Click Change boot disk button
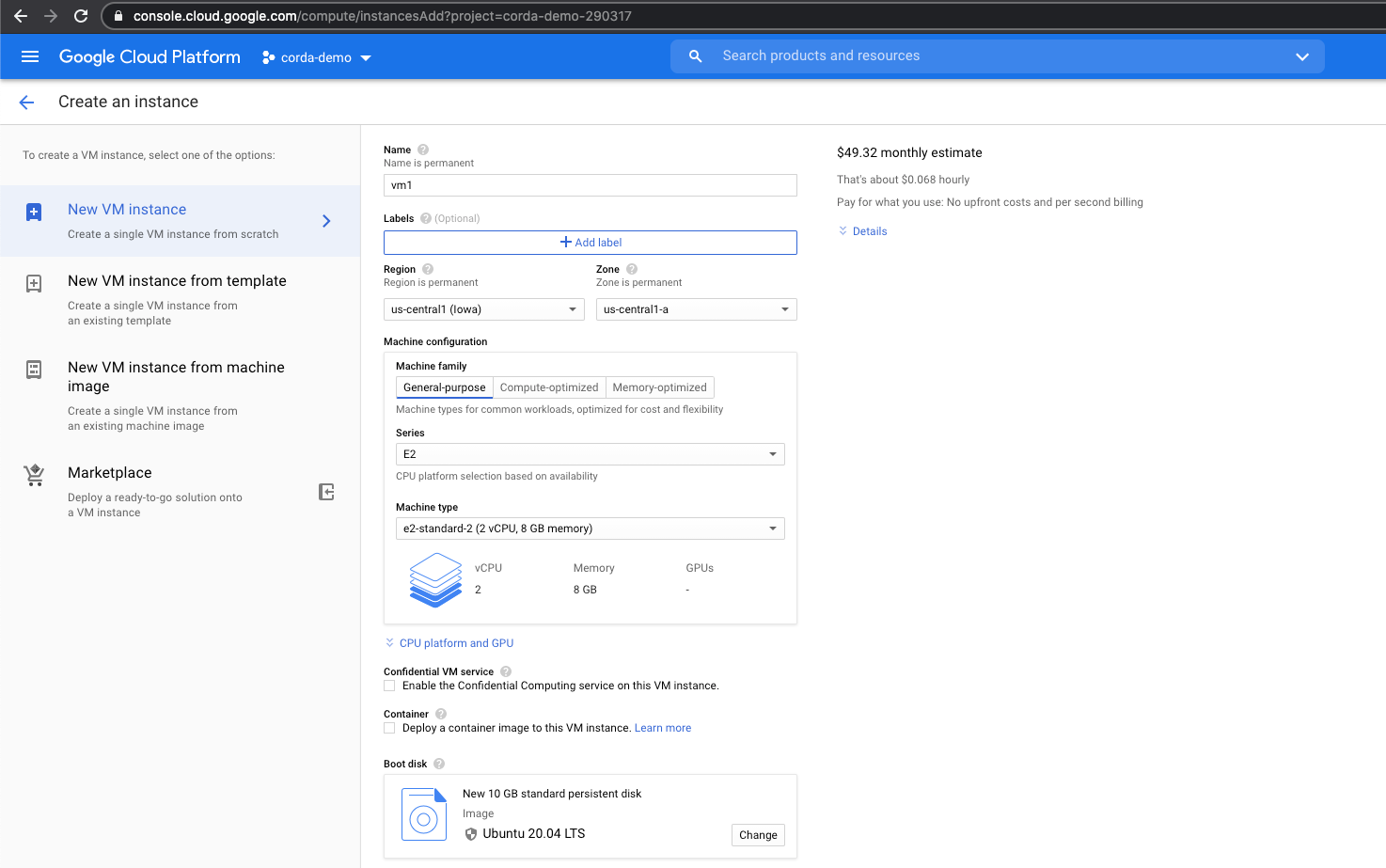1386x868 pixels. [758, 835]
